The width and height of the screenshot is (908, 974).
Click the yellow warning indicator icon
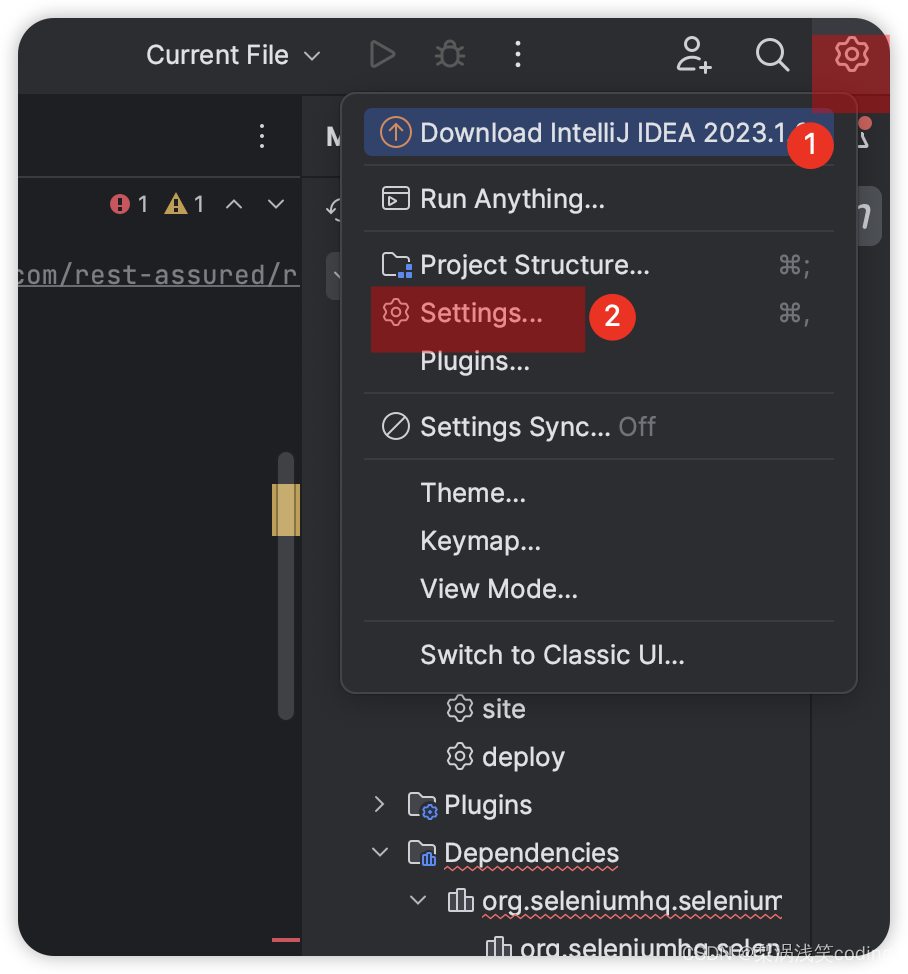176,204
